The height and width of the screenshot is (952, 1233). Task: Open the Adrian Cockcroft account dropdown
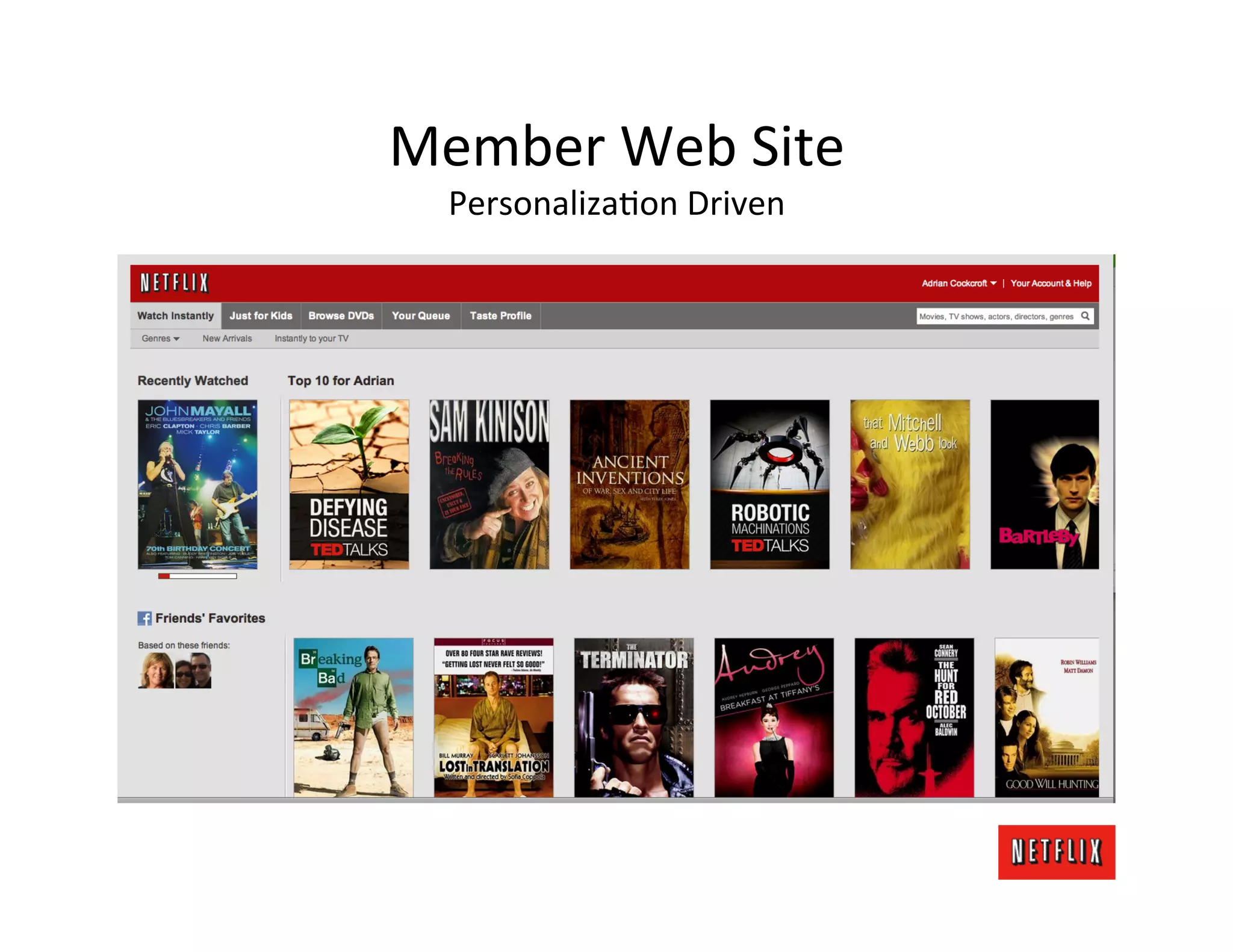coord(959,283)
